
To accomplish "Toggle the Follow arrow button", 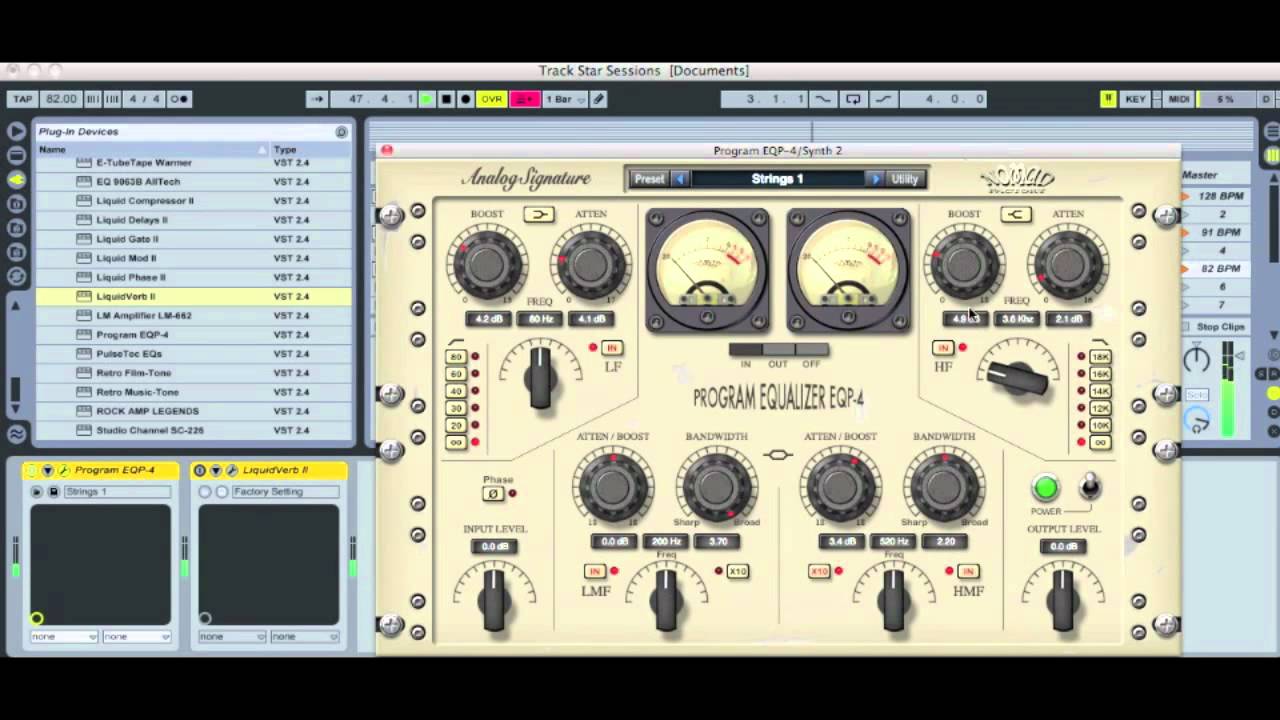I will point(317,99).
